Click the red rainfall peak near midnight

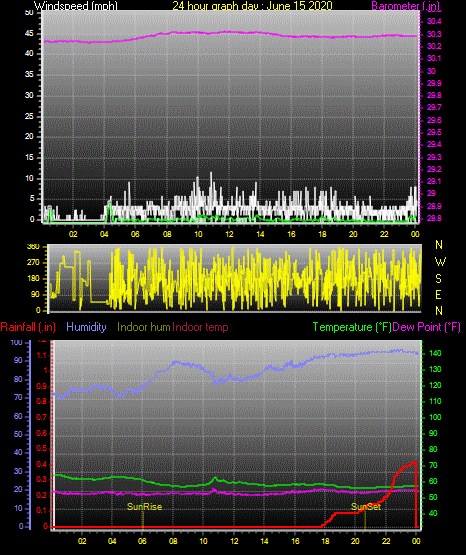[x=414, y=462]
